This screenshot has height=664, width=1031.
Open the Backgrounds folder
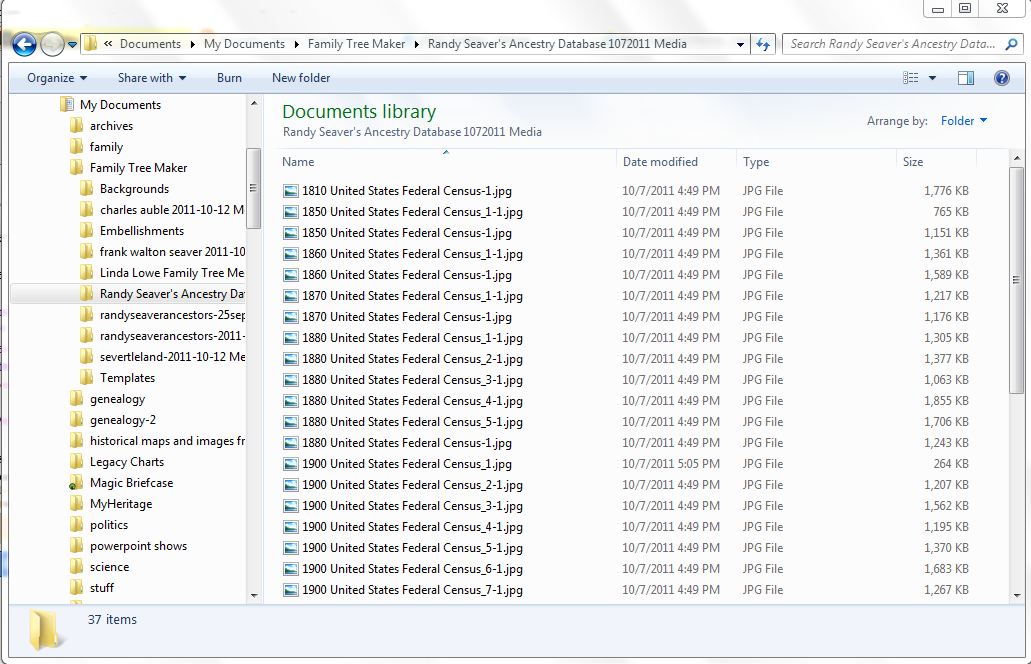(134, 189)
